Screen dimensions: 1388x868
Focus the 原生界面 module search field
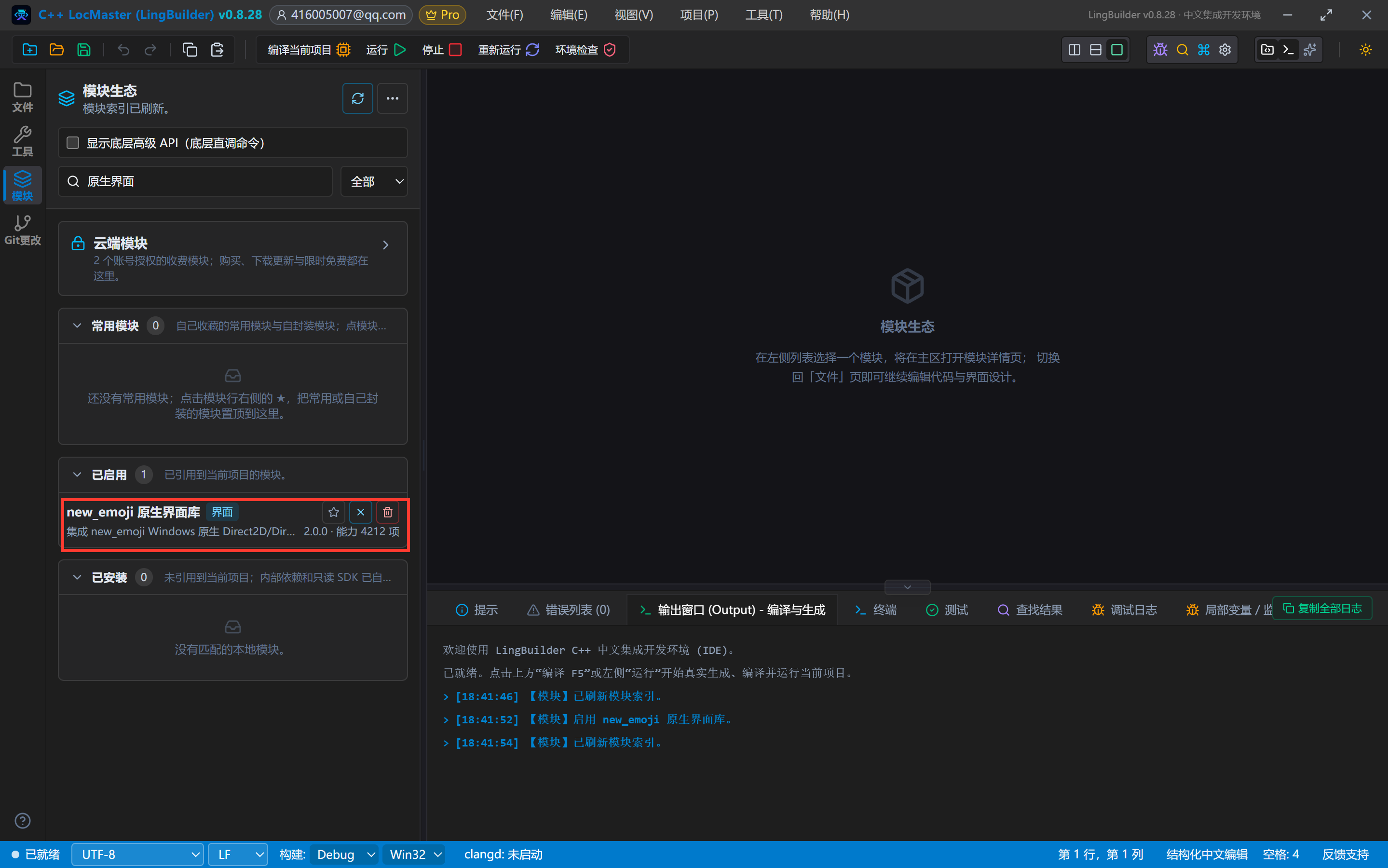[195, 181]
